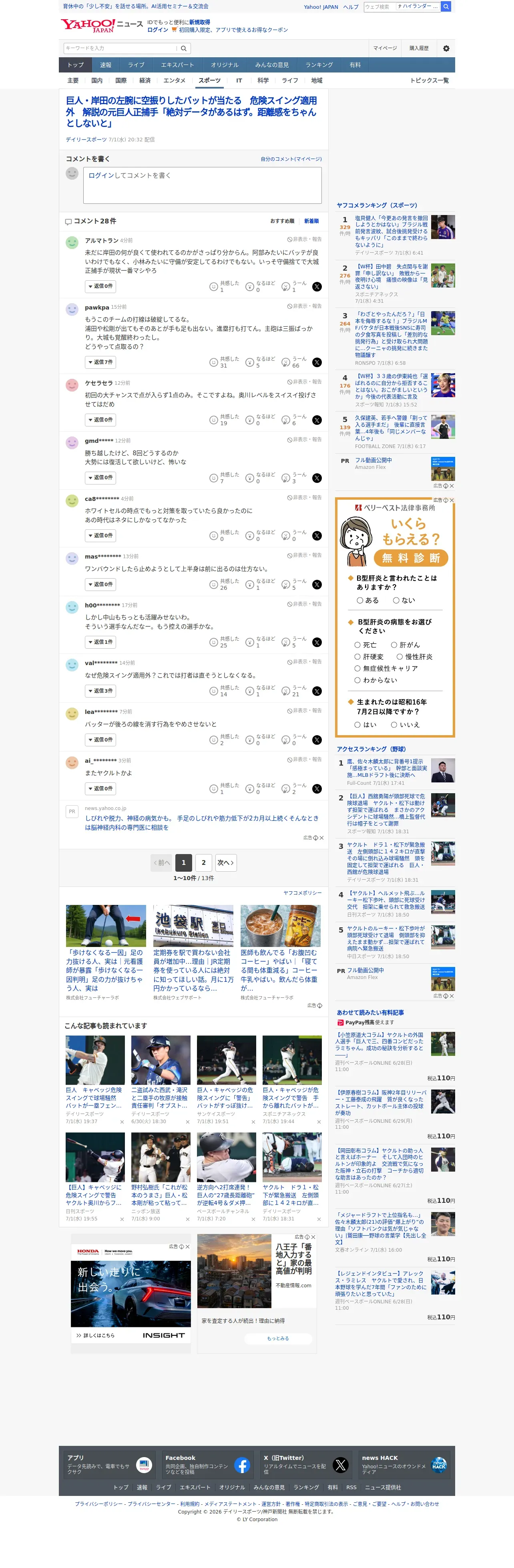This screenshot has height=1568, width=514.
Task: Open the Yahoo app icon in the footer
Action: coord(144,1465)
